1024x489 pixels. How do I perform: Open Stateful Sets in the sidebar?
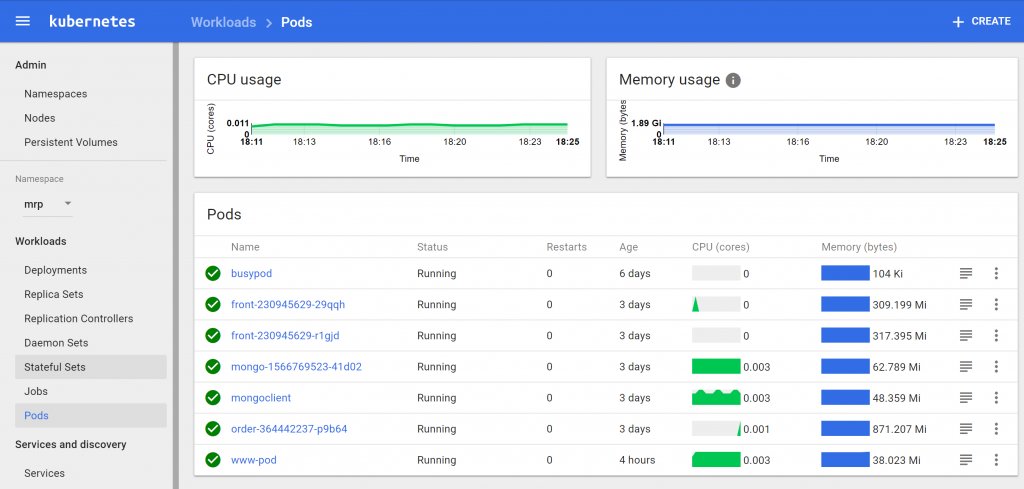[x=91, y=367]
